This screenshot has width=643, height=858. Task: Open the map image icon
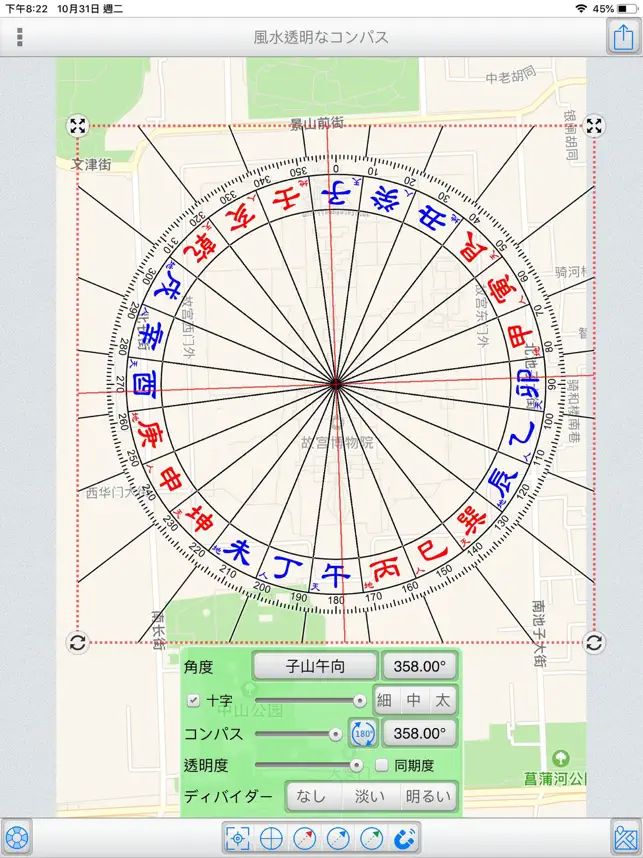coord(626,838)
